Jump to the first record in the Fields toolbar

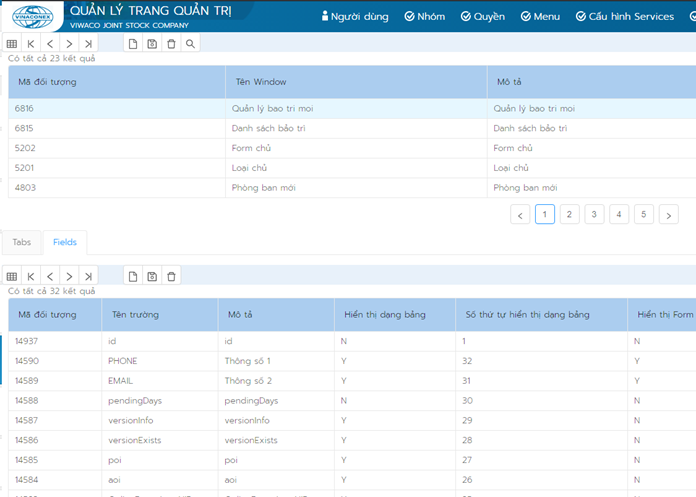point(31,276)
